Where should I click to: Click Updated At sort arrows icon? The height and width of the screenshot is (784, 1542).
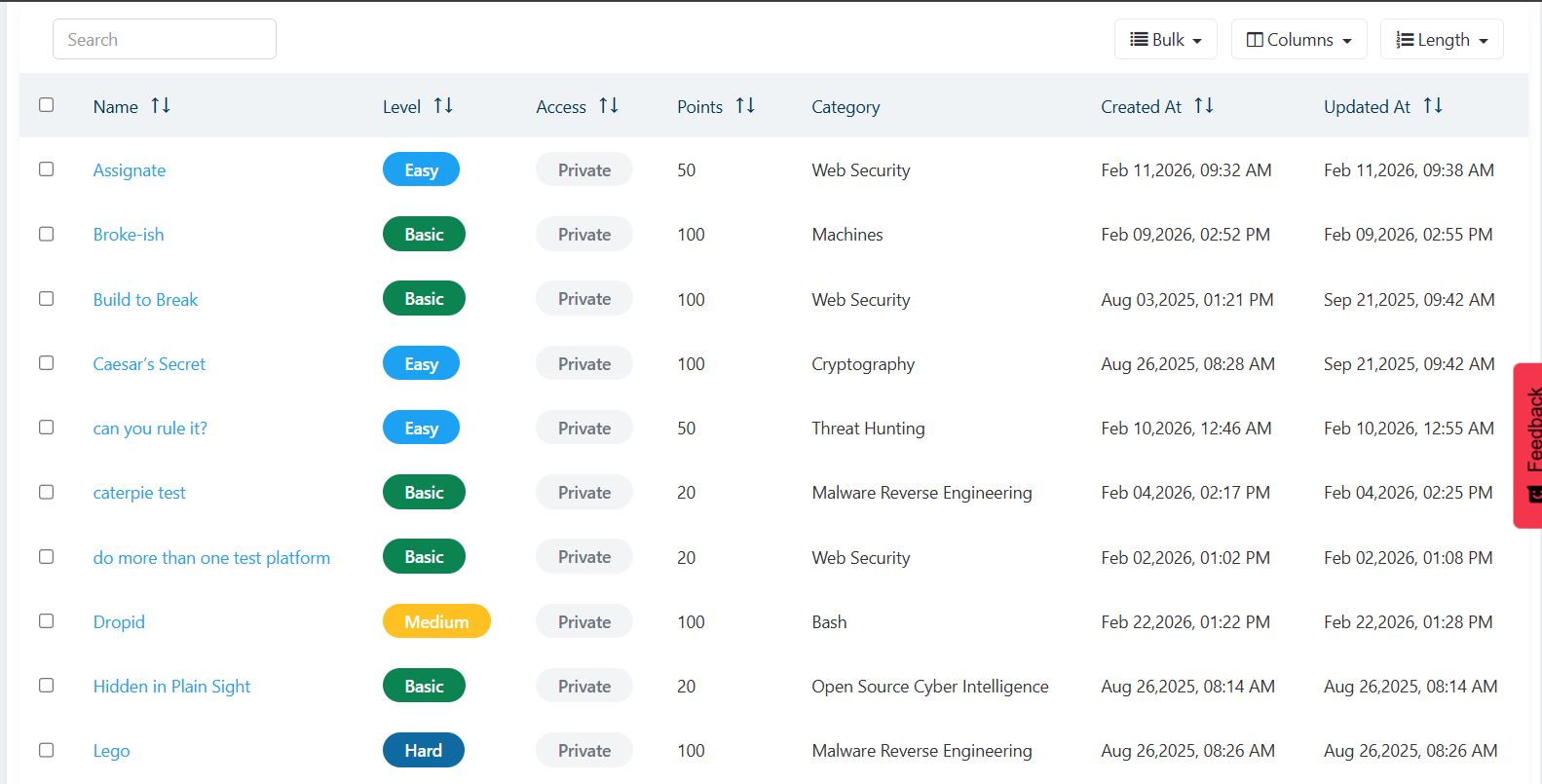coord(1433,105)
